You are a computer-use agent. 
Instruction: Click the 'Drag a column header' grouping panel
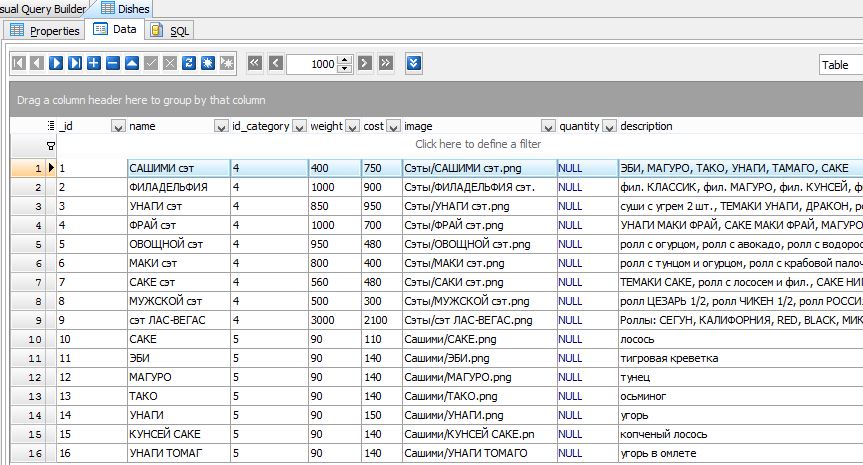click(436, 100)
